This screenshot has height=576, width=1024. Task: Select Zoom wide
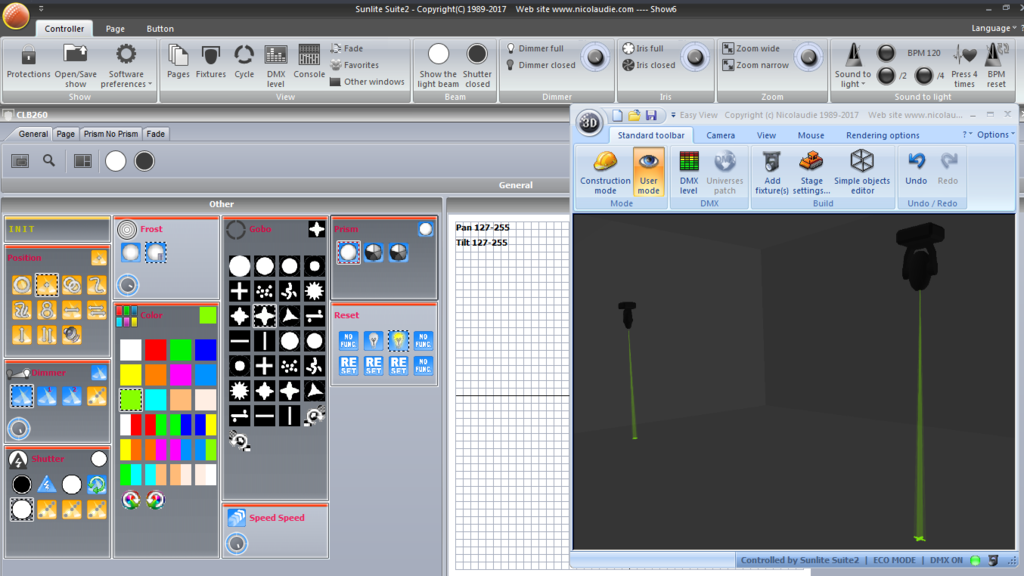(751, 48)
